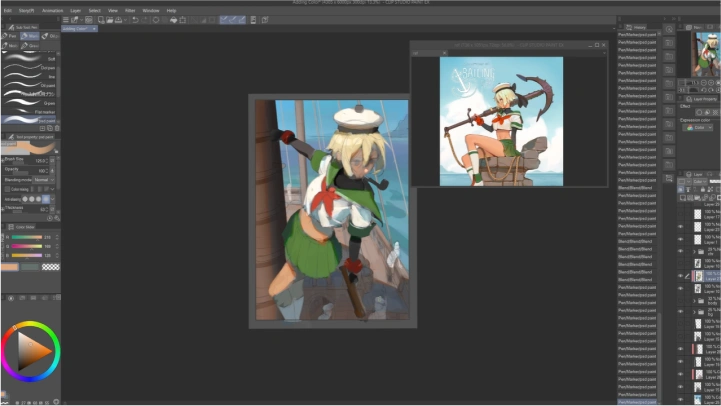This screenshot has height=406, width=721.
Task: Open the layer blend mode dropdown in Layer panel
Action: click(699, 182)
